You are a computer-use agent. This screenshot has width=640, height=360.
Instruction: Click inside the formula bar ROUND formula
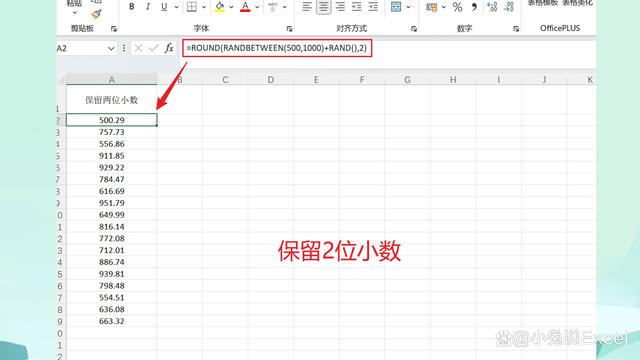pyautogui.click(x=277, y=48)
